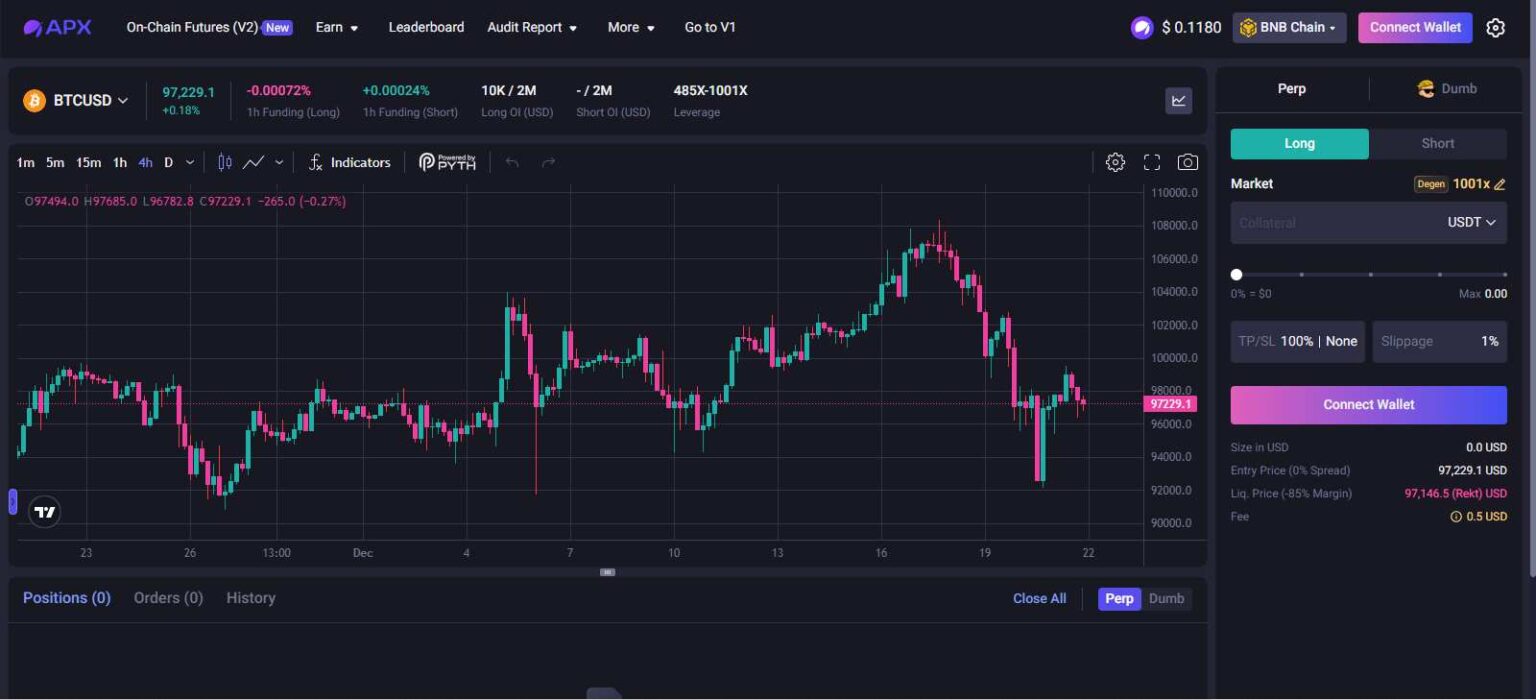Switch to the Short position tab
Viewport: 1536px width, 700px height.
(x=1436, y=143)
